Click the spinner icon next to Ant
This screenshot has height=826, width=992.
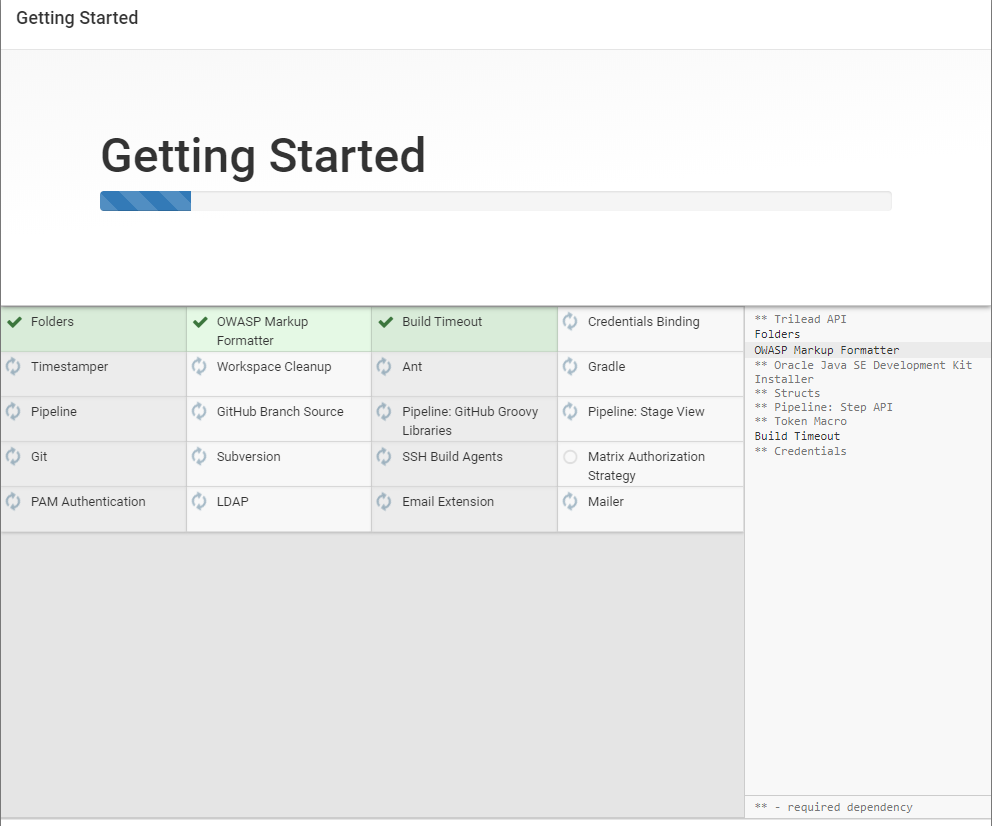(384, 366)
